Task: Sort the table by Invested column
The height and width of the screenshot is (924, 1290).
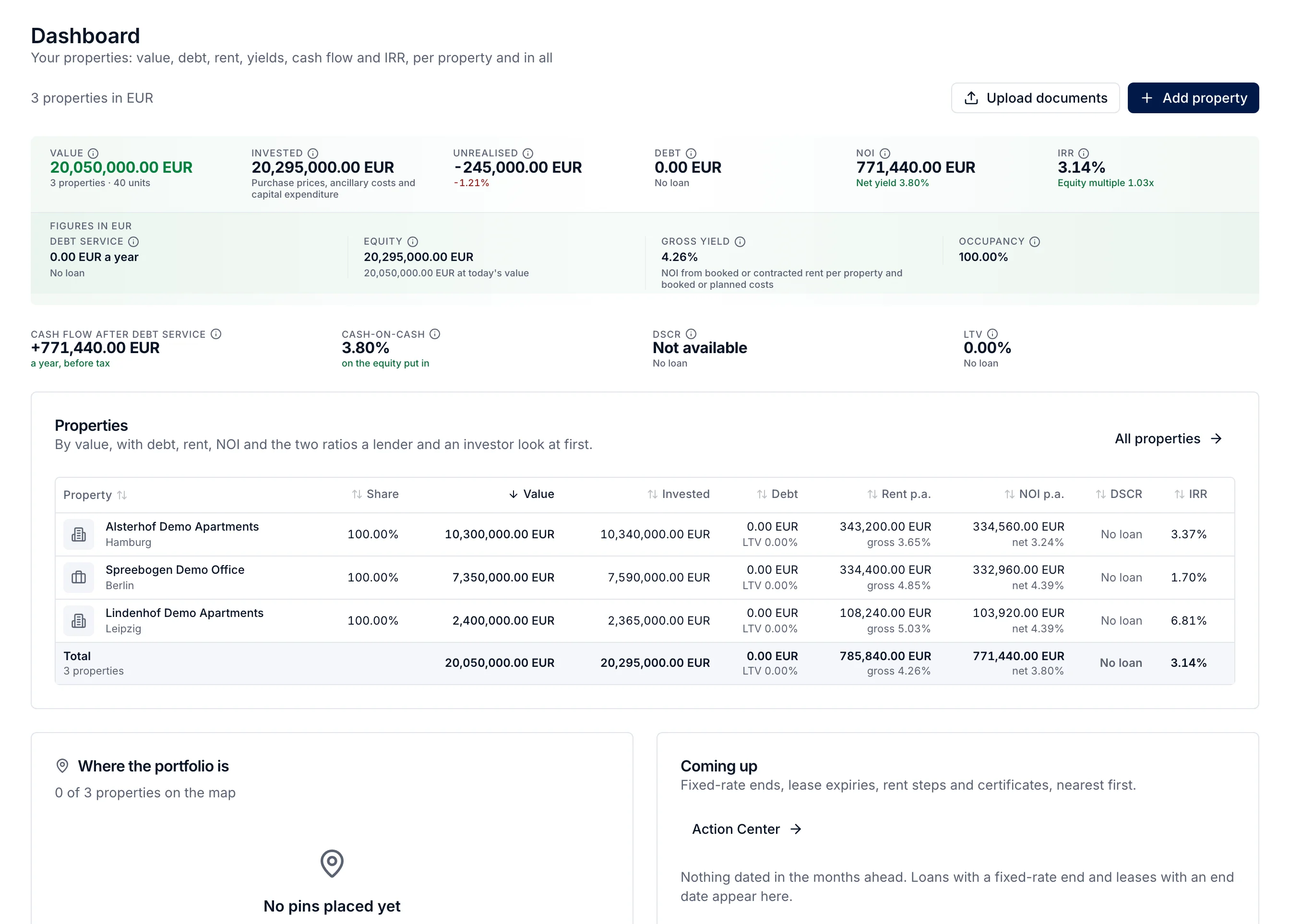Action: pyautogui.click(x=679, y=494)
